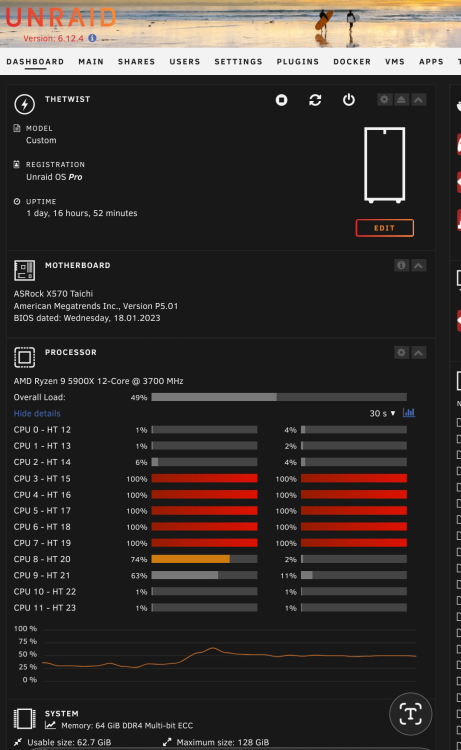Screen dimensions: 461x750
Task: Click the UNRAID logo
Action: click(x=61, y=18)
